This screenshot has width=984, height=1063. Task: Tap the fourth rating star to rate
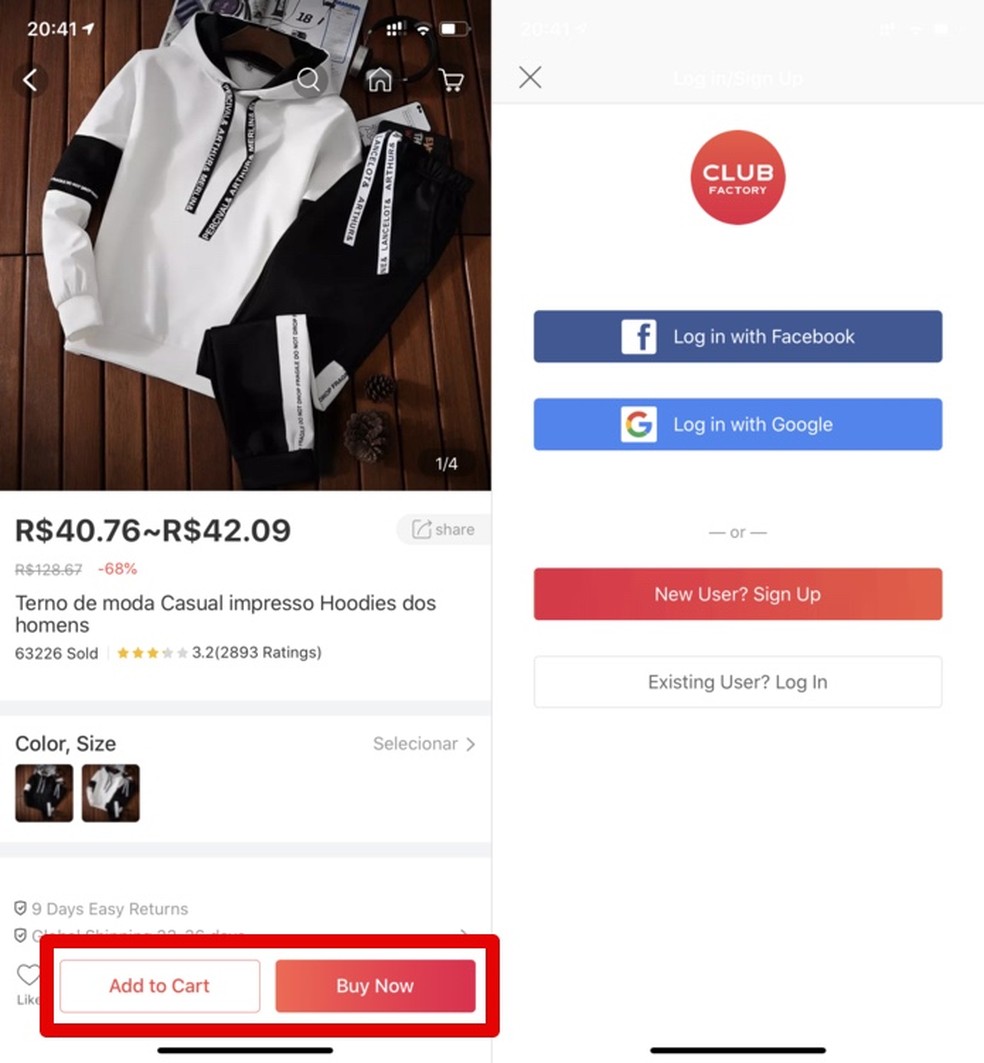[166, 652]
